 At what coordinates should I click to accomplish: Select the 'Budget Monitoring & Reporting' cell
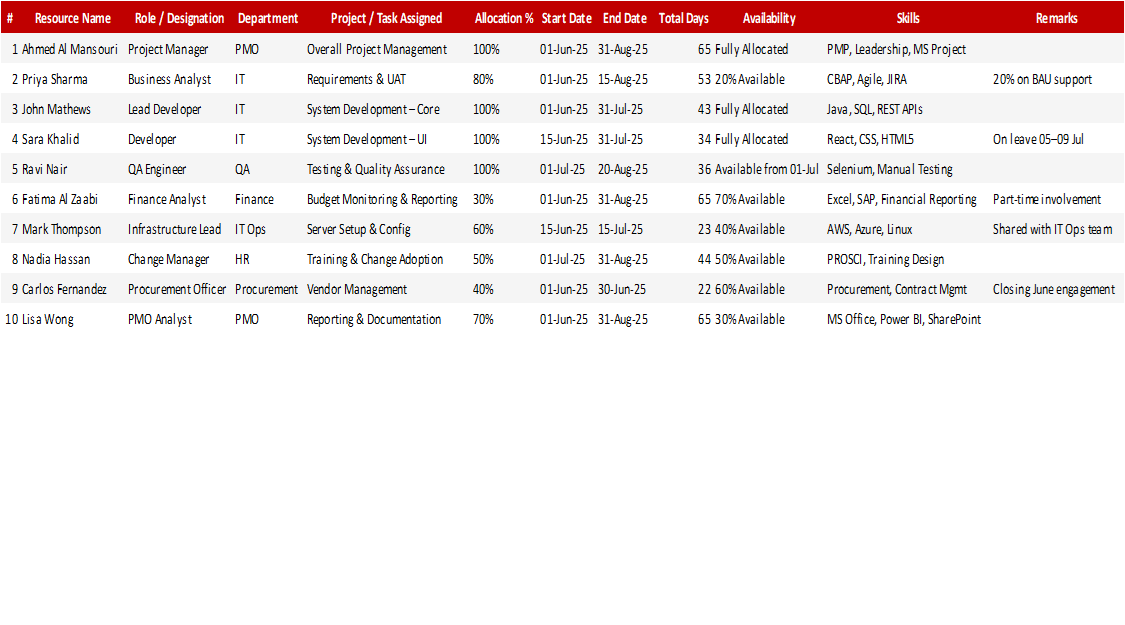pos(382,199)
